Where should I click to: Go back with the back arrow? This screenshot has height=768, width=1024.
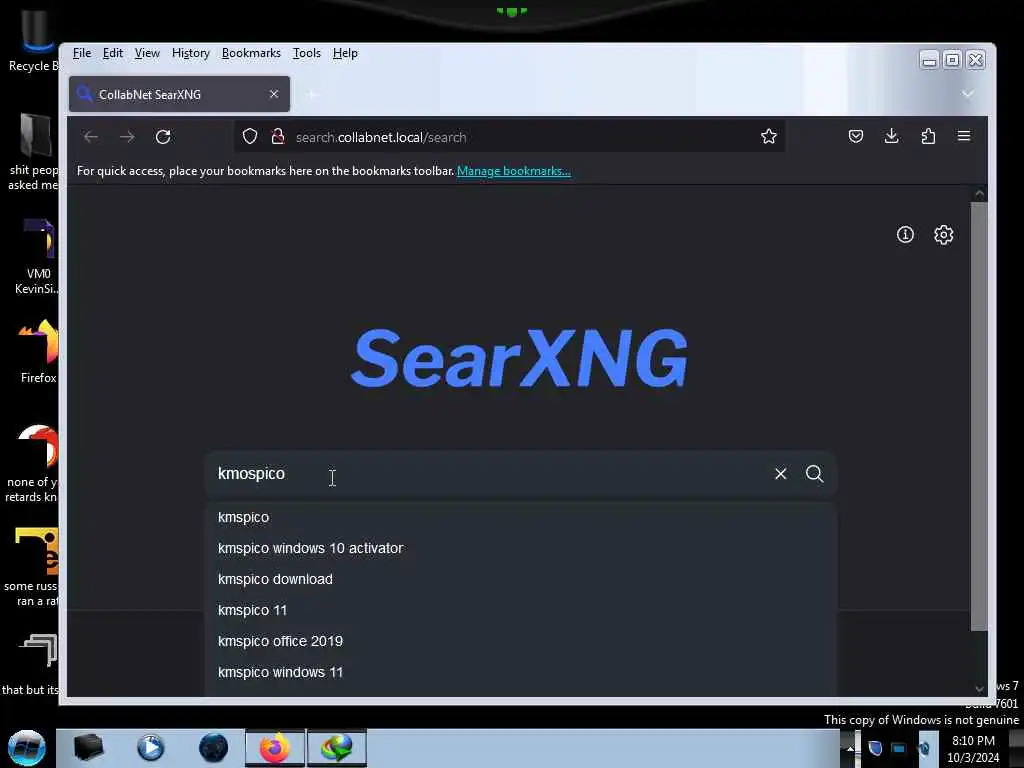(x=91, y=137)
